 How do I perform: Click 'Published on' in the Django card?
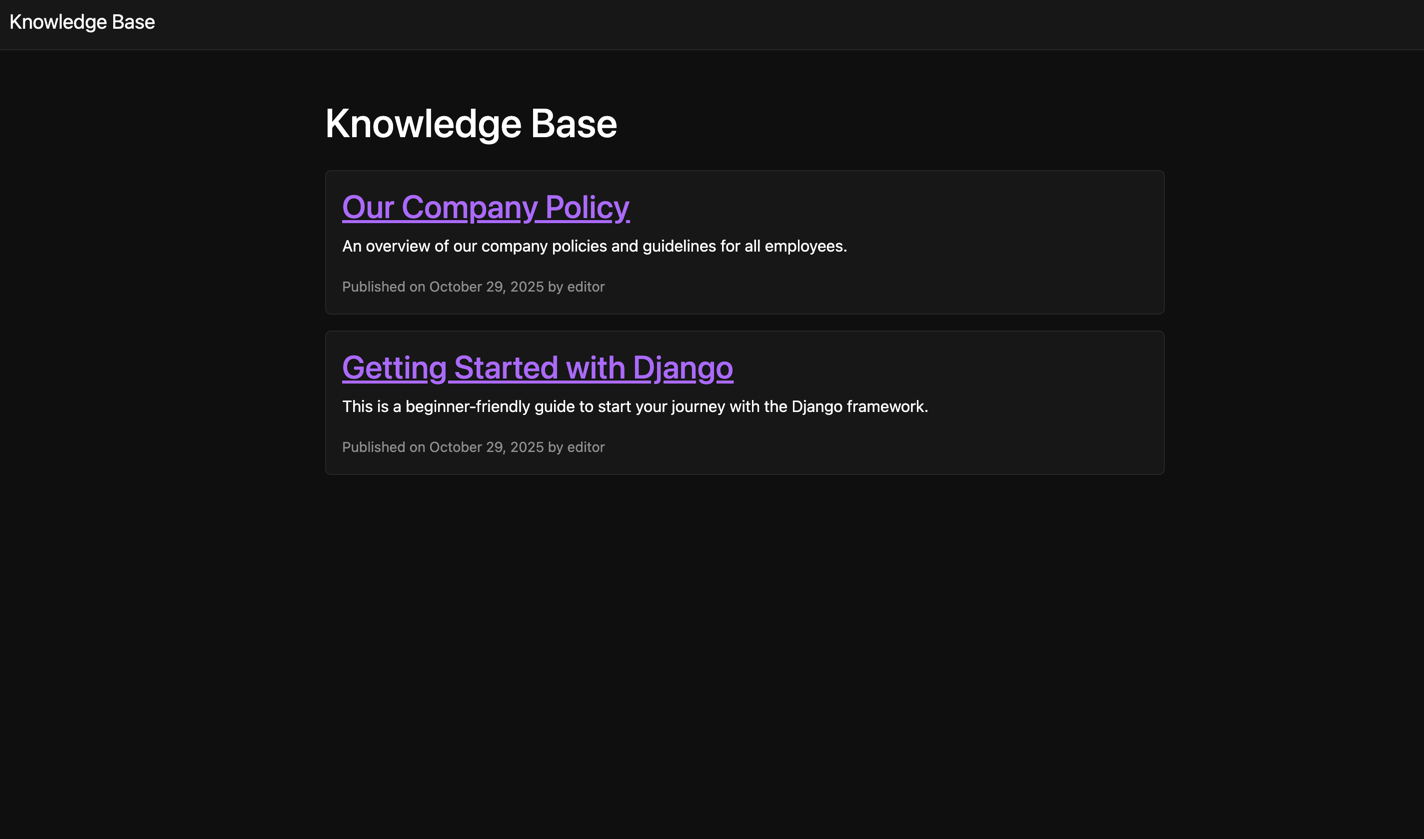[383, 447]
